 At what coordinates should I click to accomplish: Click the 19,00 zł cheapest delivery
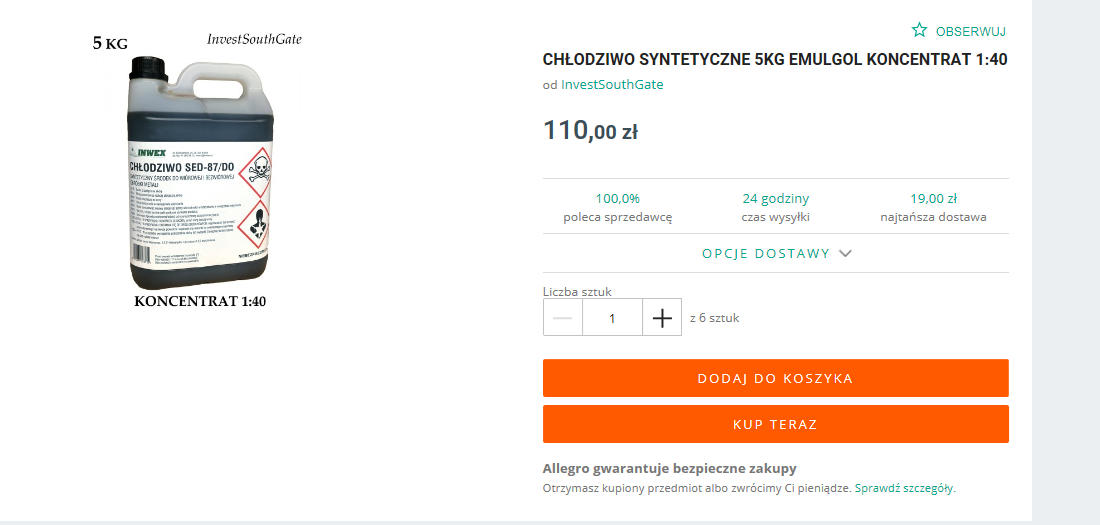(933, 199)
